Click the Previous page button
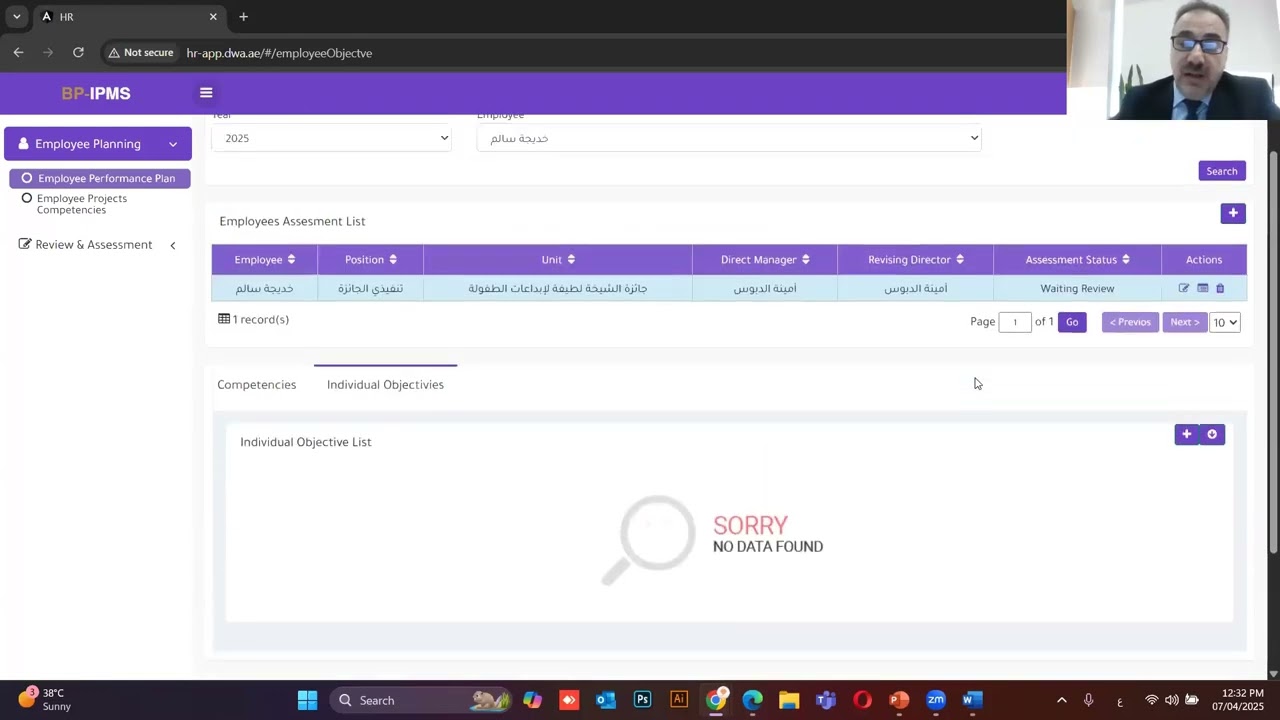 point(1130,322)
